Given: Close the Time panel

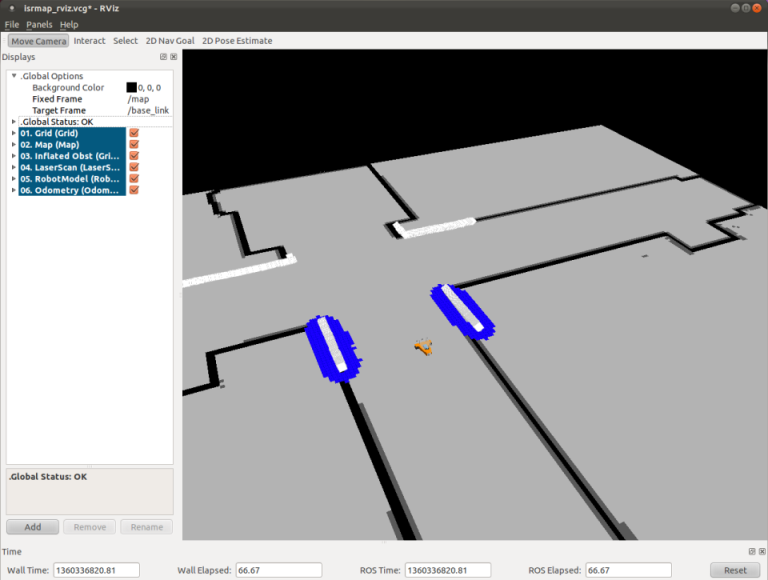Looking at the screenshot, I should pos(762,551).
